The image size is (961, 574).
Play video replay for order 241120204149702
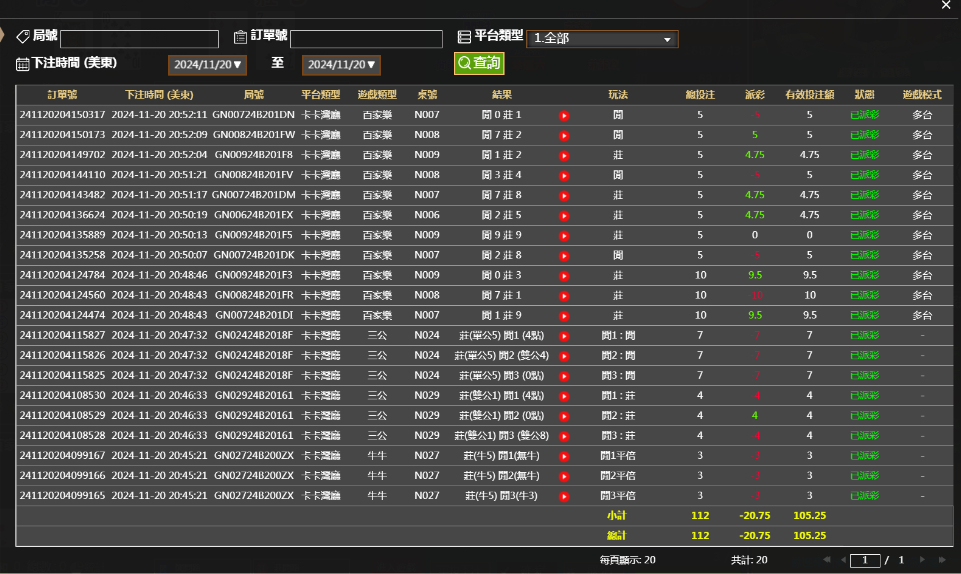pyautogui.click(x=564, y=155)
